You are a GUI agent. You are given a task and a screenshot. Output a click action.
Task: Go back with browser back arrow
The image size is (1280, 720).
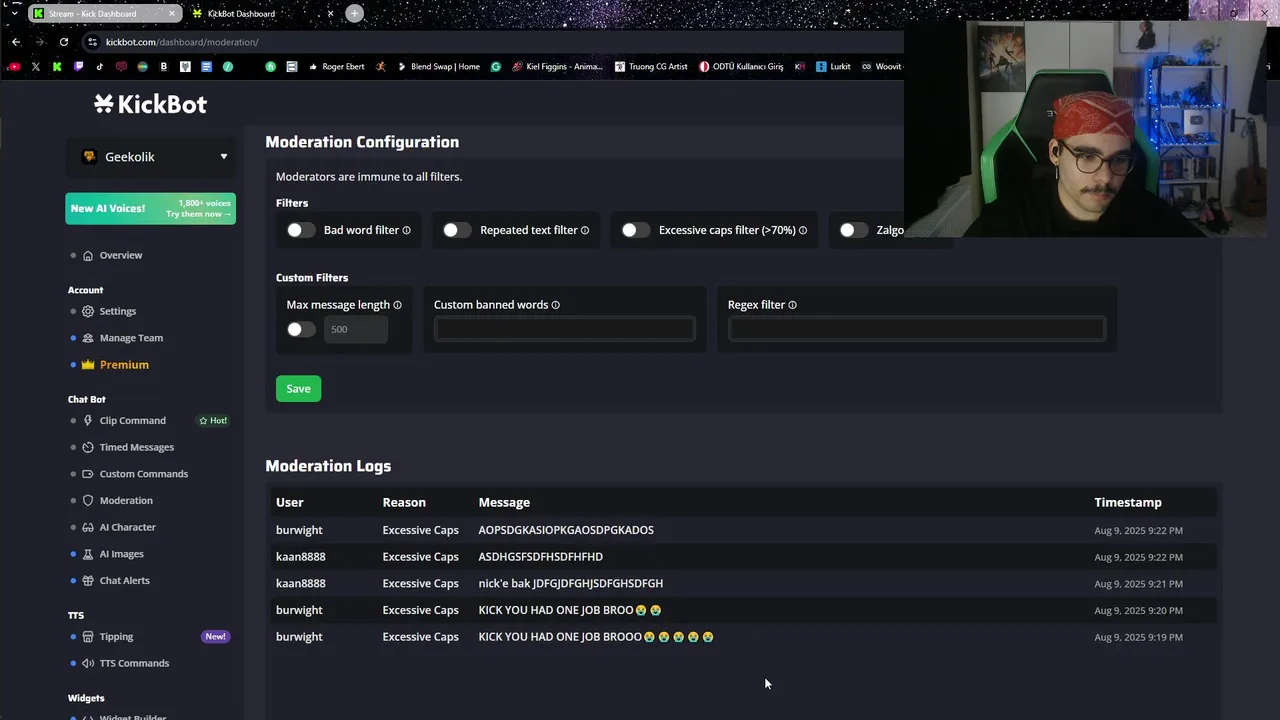pyautogui.click(x=16, y=42)
